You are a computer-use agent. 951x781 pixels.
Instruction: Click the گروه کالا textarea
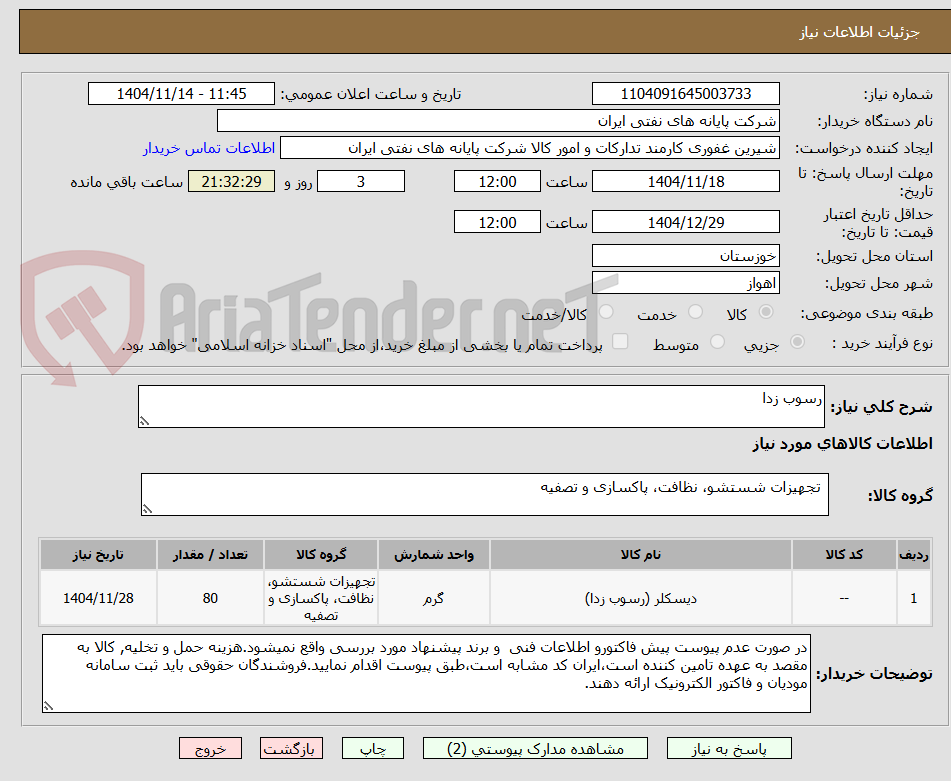[485, 494]
